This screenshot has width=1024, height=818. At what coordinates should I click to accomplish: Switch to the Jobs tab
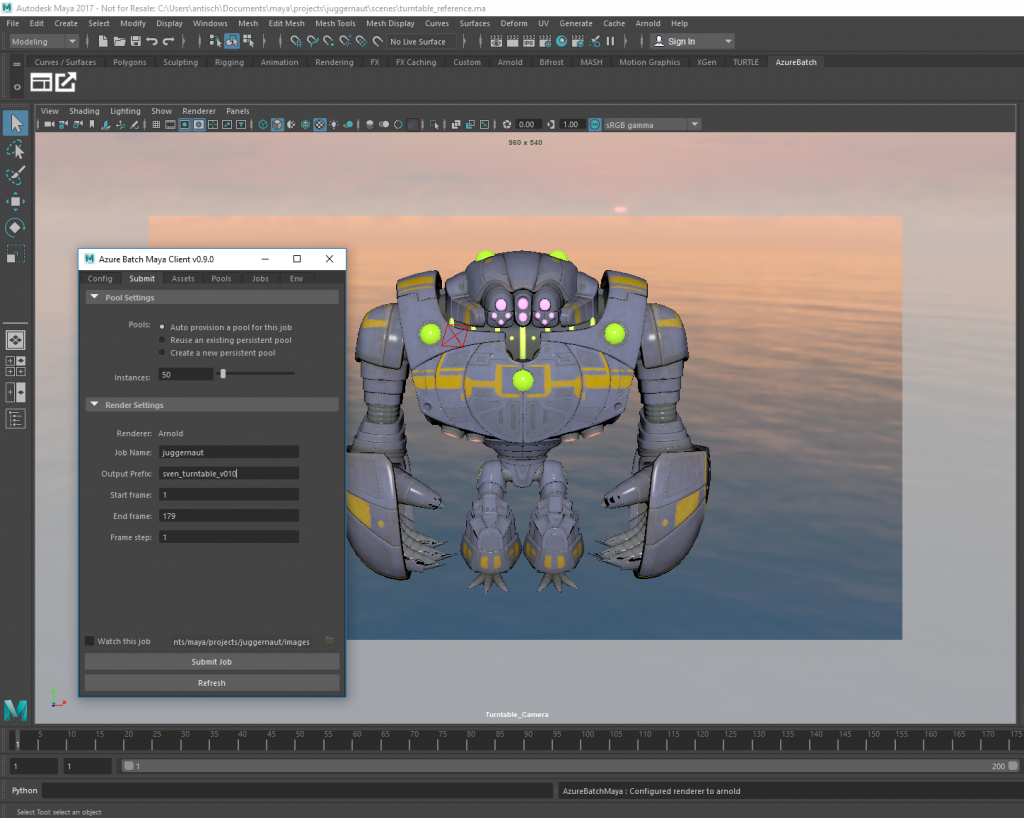260,279
